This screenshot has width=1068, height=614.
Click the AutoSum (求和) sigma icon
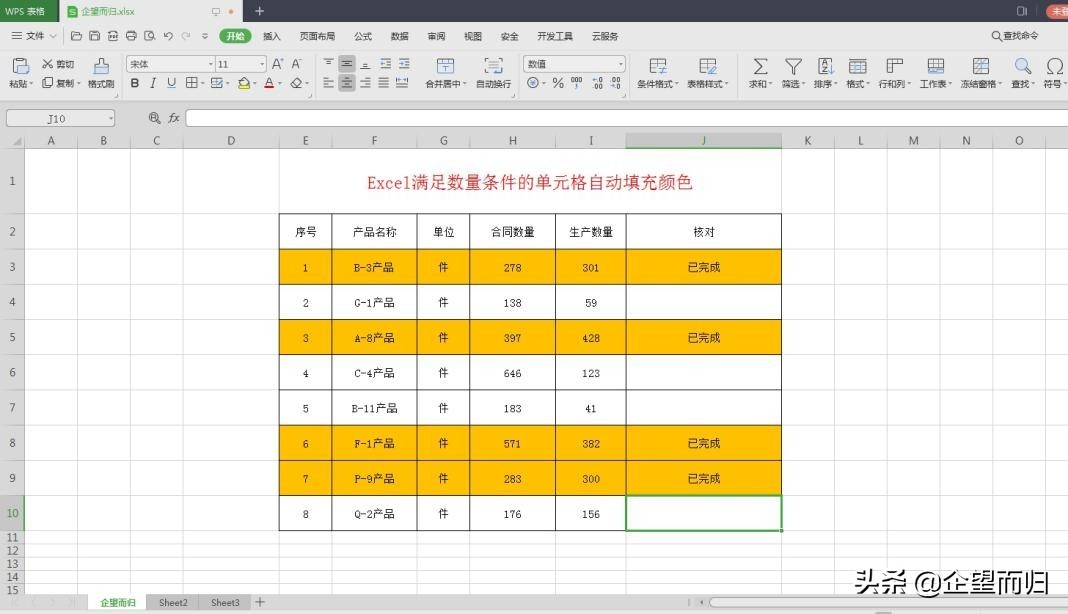760,66
